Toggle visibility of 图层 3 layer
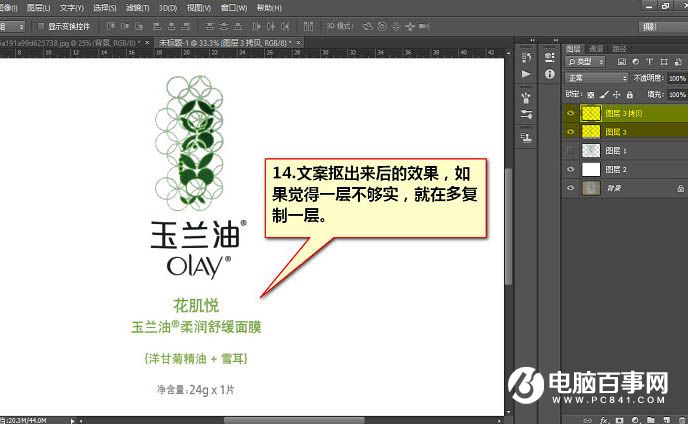Viewport: 688px width, 424px height. click(570, 132)
